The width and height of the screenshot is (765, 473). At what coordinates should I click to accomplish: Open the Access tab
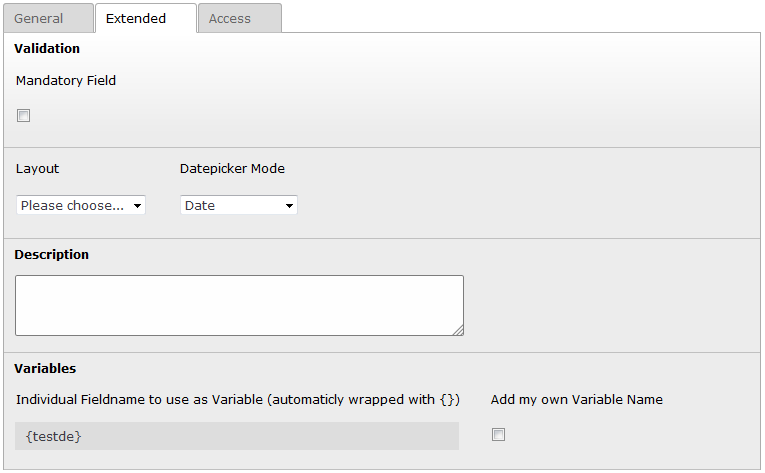point(230,18)
